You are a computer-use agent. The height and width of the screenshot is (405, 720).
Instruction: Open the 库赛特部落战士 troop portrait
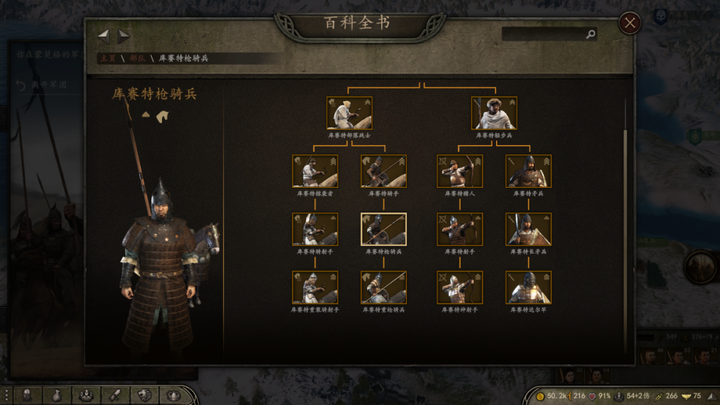coord(349,113)
